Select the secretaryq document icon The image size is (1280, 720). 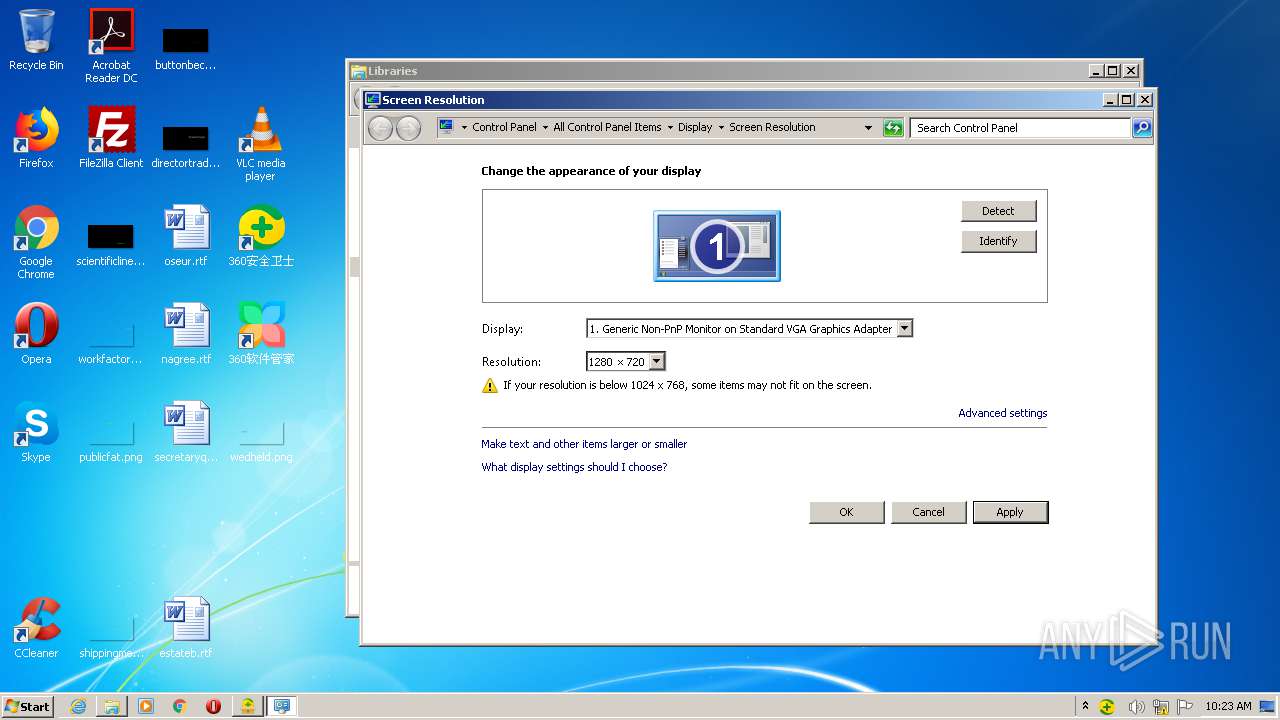click(186, 432)
